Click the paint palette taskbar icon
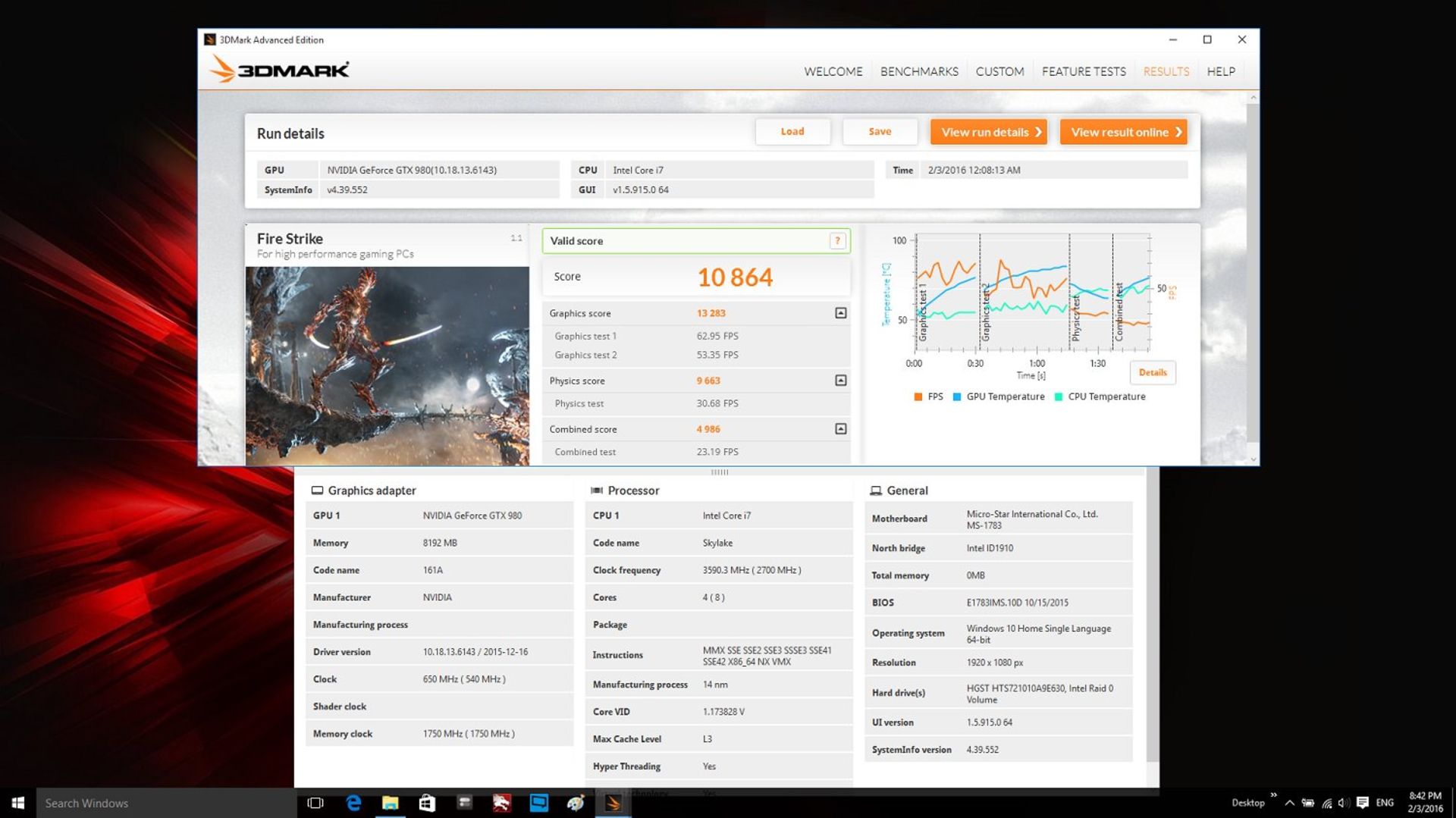Image resolution: width=1456 pixels, height=818 pixels. pyautogui.click(x=576, y=803)
